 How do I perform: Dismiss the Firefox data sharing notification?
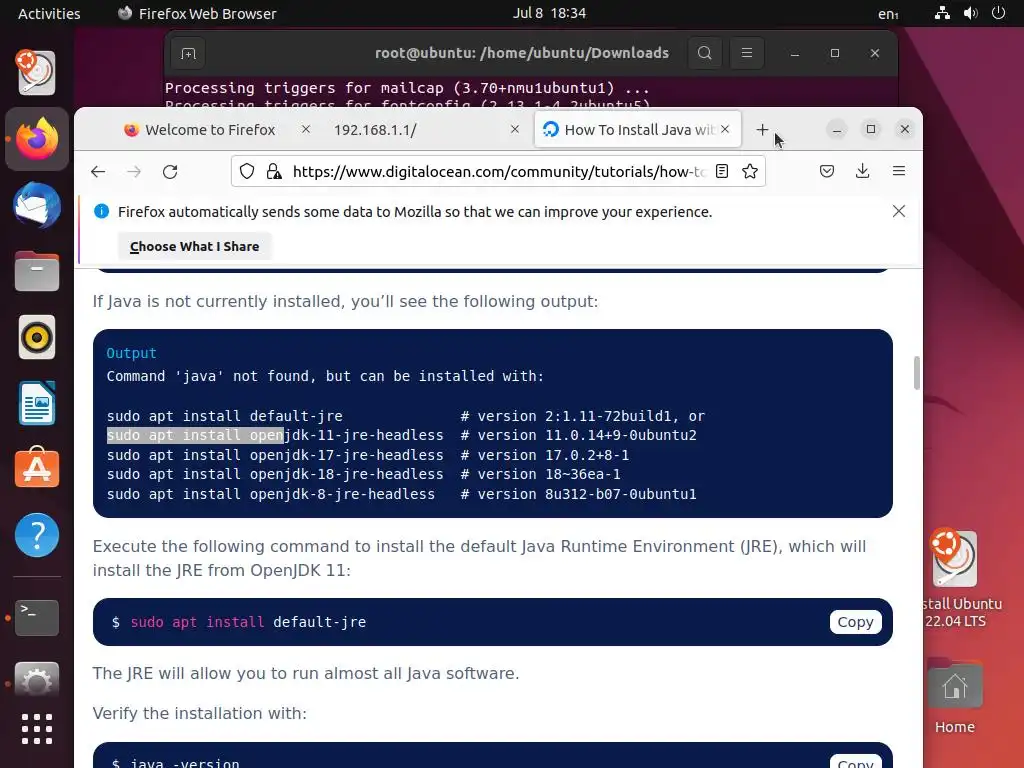[899, 211]
